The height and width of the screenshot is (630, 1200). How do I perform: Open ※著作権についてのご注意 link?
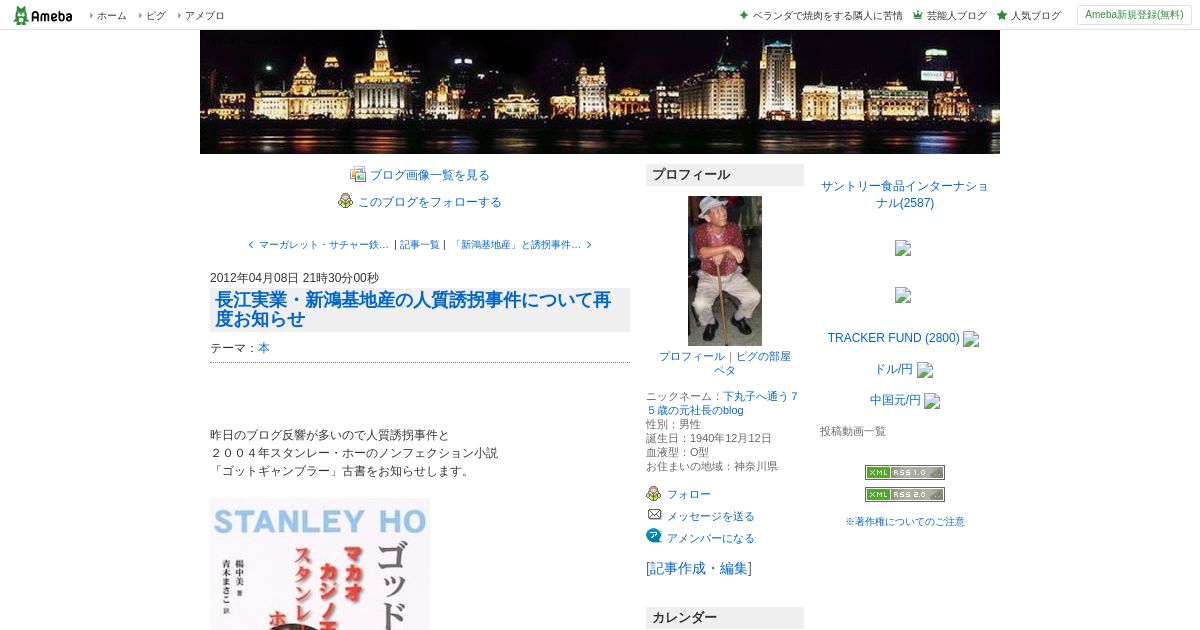point(905,522)
